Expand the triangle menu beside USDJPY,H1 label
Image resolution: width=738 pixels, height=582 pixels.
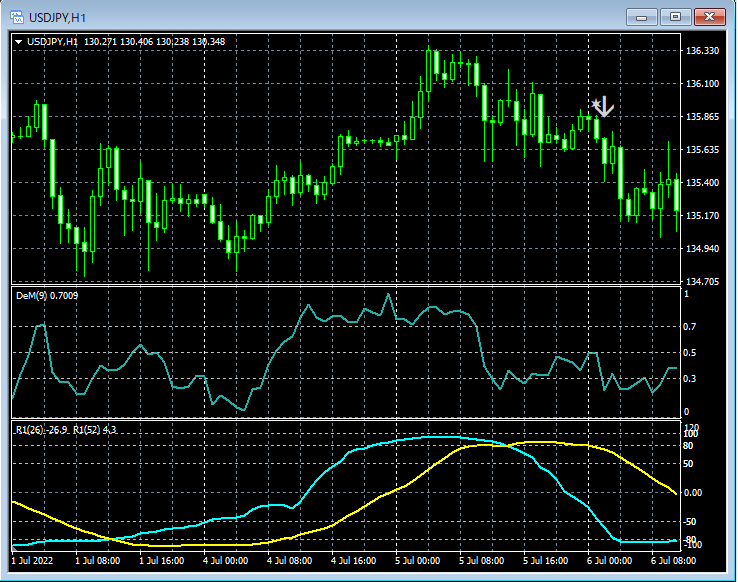(19, 42)
